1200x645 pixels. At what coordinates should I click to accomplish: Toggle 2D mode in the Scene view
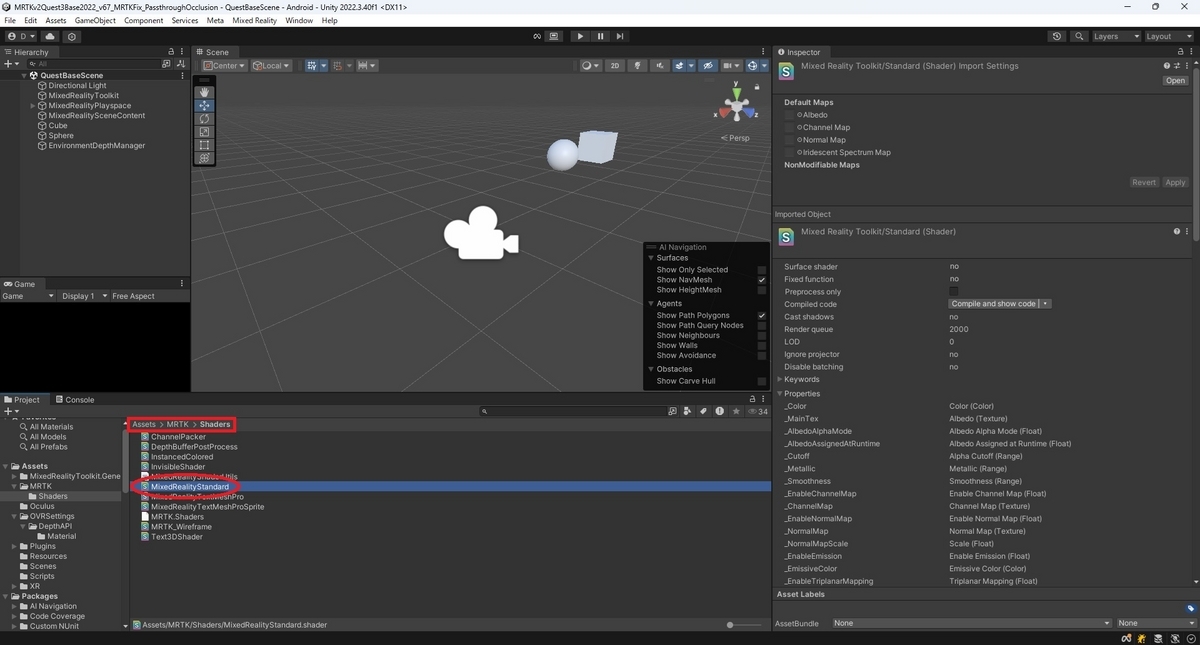[x=615, y=66]
